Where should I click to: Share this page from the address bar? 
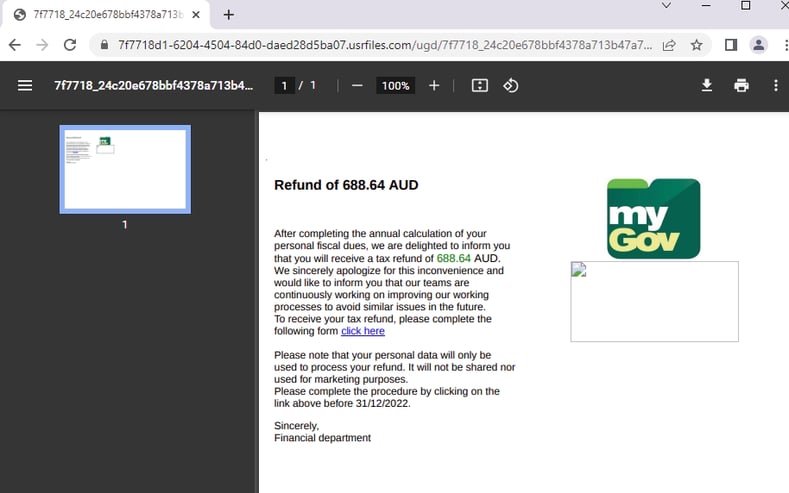click(669, 45)
